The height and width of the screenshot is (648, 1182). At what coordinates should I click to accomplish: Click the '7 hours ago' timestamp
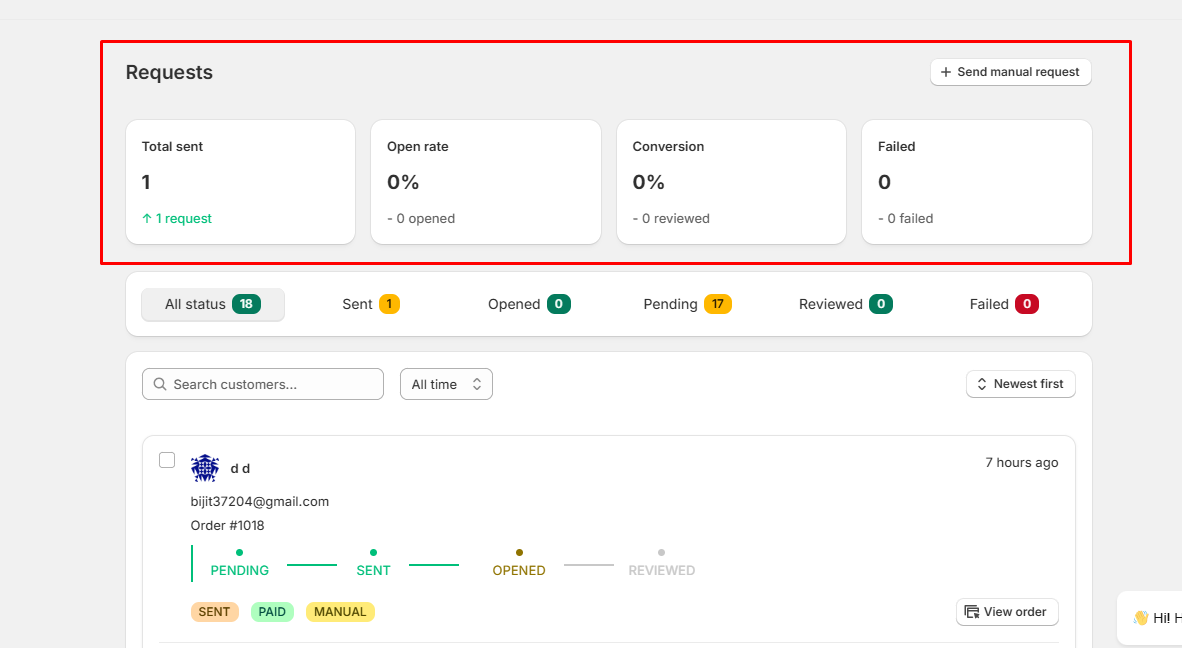[x=1021, y=463]
